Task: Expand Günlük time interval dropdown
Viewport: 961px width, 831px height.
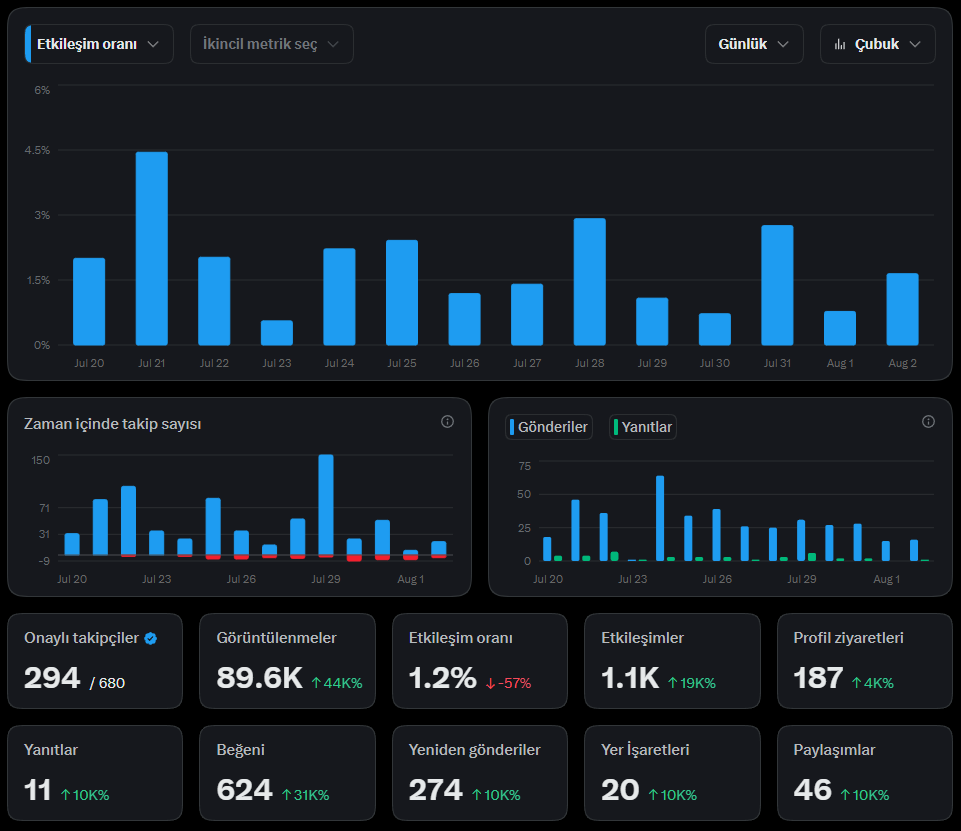Action: tap(754, 44)
